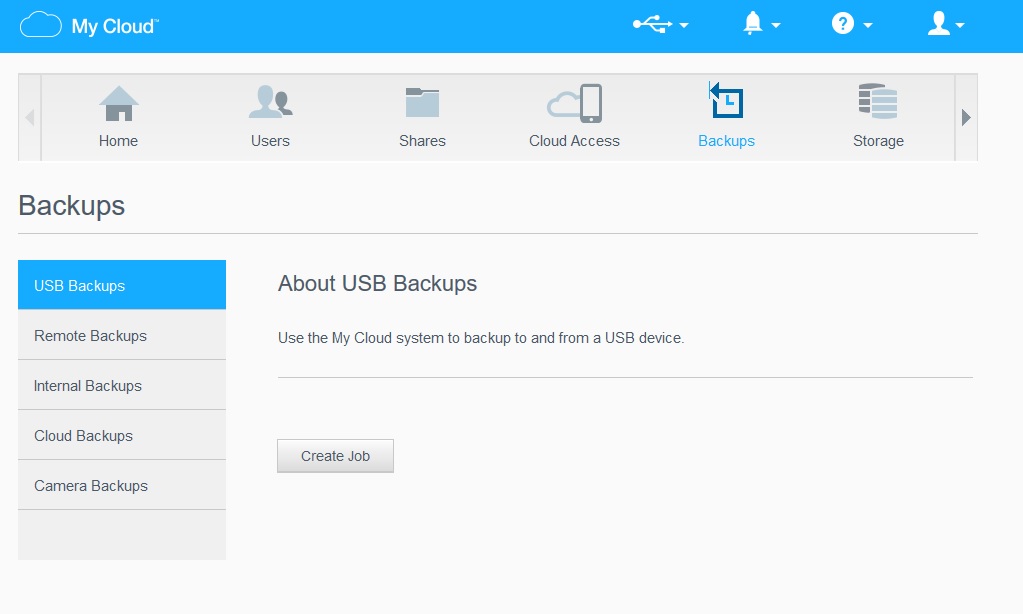
Task: Open the Storage disks icon
Action: click(878, 101)
